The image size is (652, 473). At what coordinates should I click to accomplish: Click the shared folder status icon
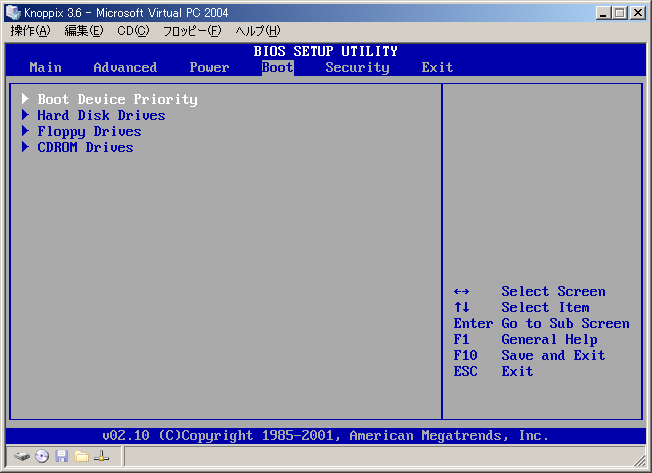pyautogui.click(x=81, y=456)
